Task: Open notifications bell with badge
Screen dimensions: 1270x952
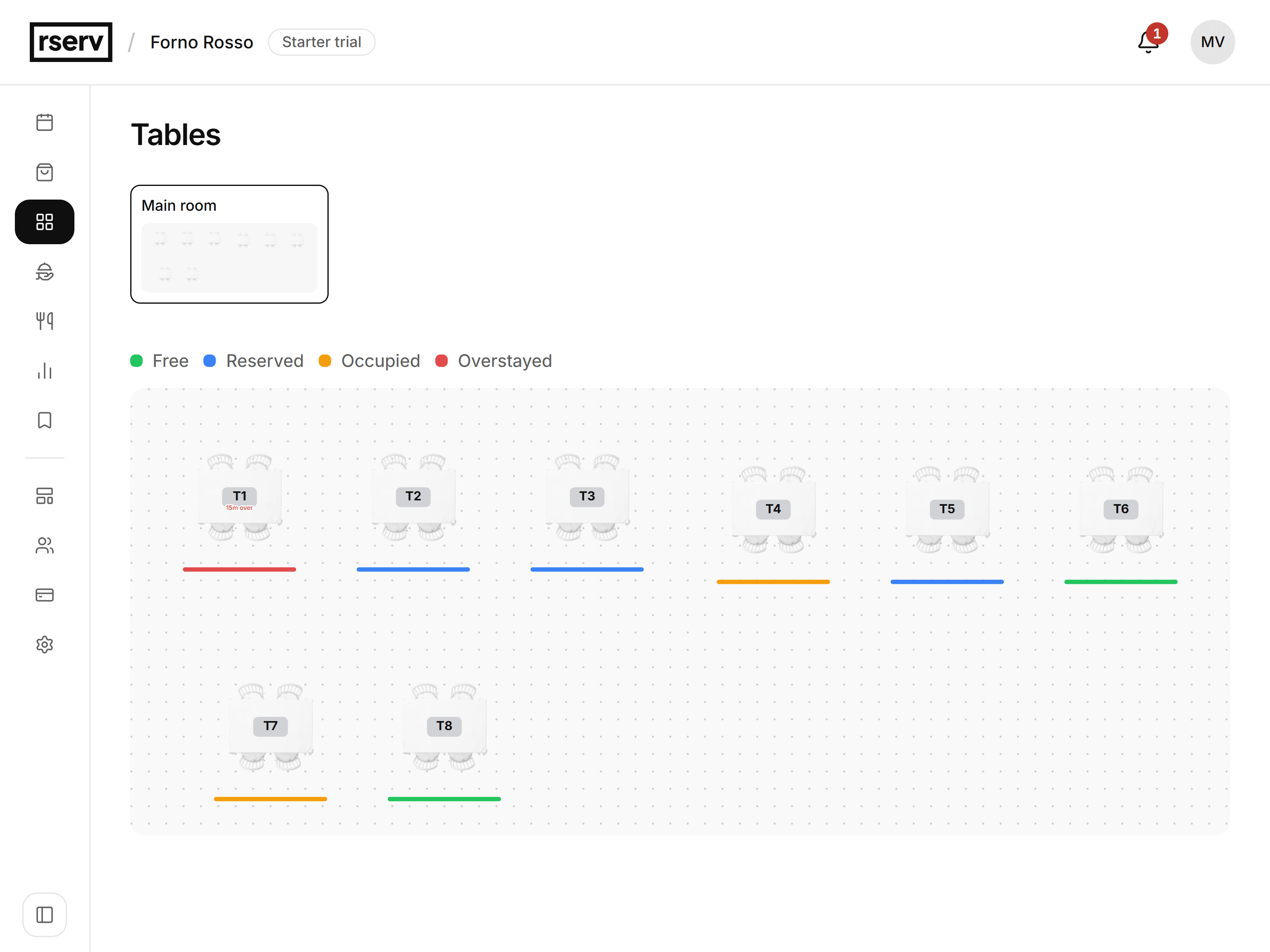Action: (x=1149, y=41)
